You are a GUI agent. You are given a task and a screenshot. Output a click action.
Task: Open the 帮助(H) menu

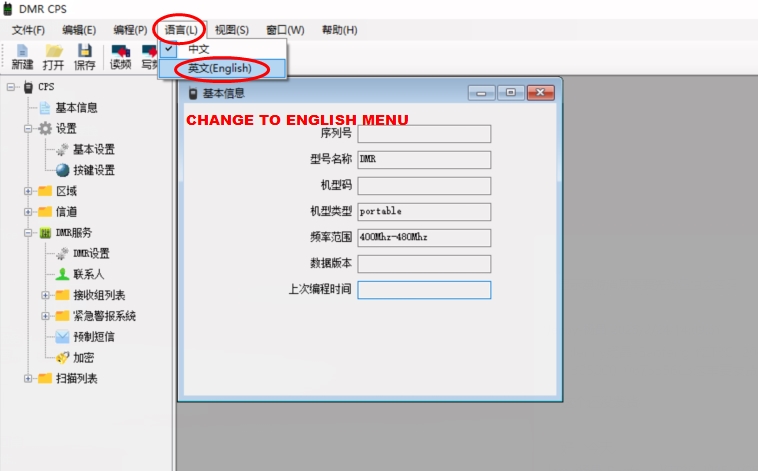[x=339, y=30]
